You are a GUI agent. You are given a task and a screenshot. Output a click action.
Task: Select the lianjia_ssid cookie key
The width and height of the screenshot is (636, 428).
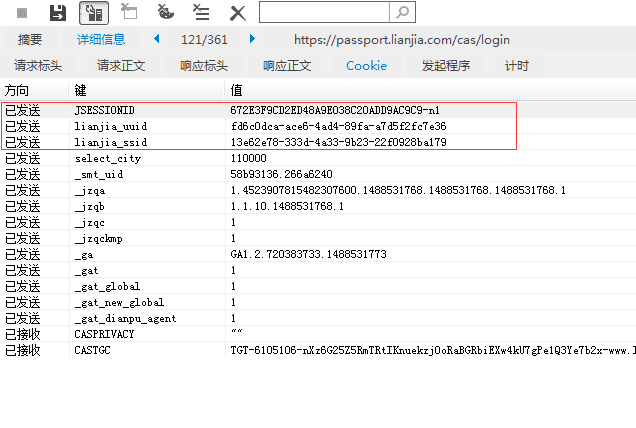click(111, 142)
